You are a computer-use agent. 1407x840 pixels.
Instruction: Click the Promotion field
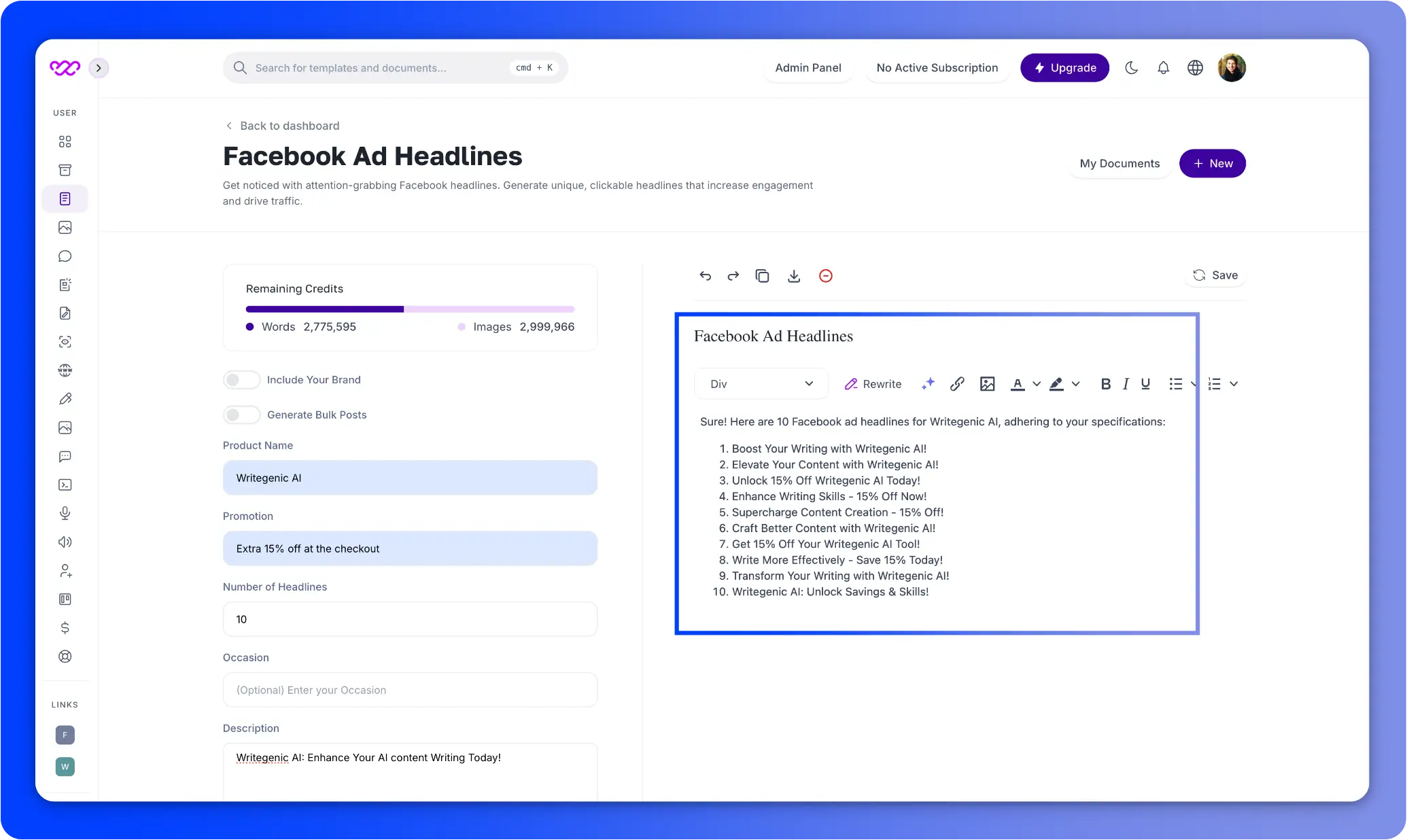(x=410, y=548)
